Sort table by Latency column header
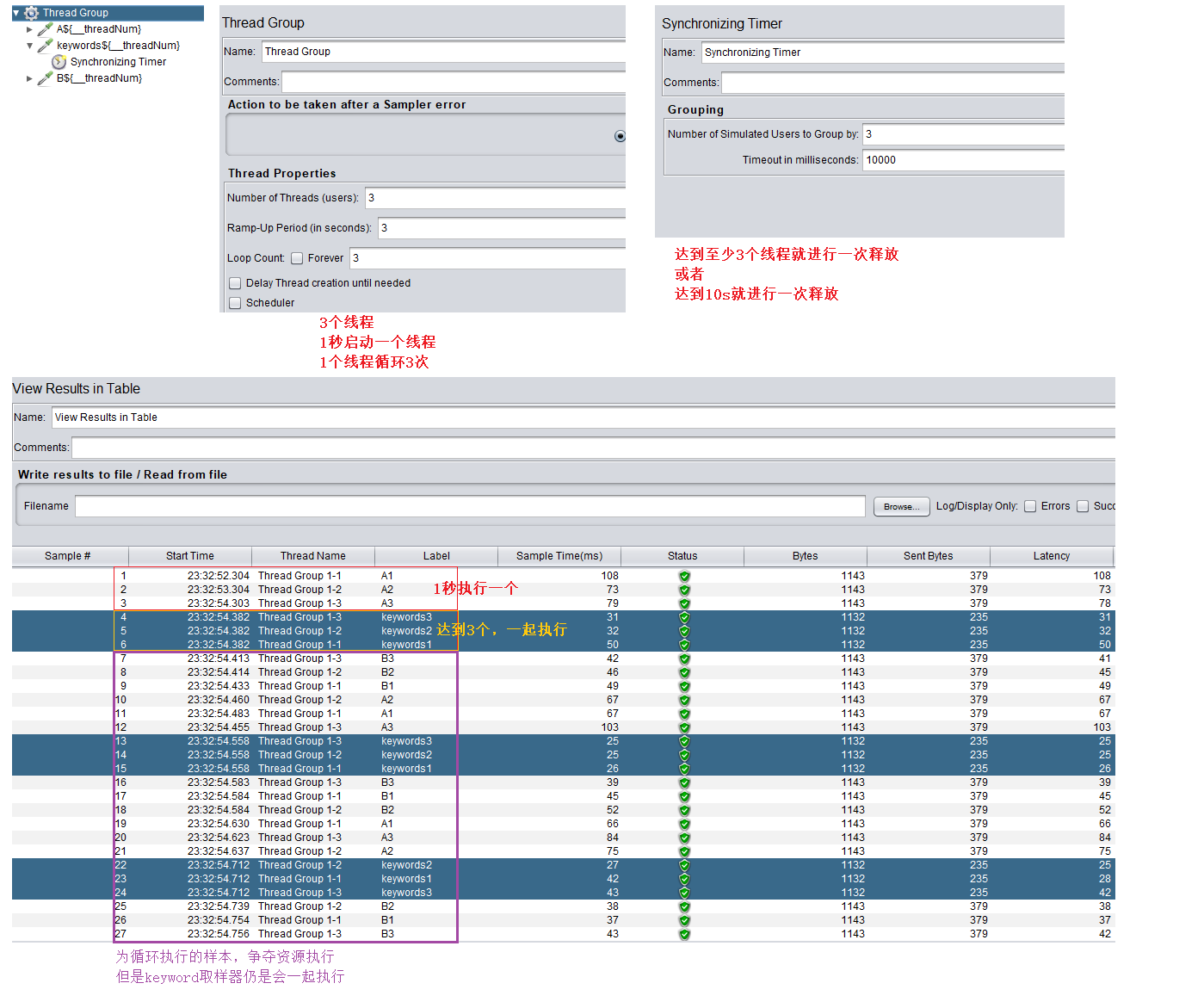The width and height of the screenshot is (1204, 1008). click(x=1052, y=556)
